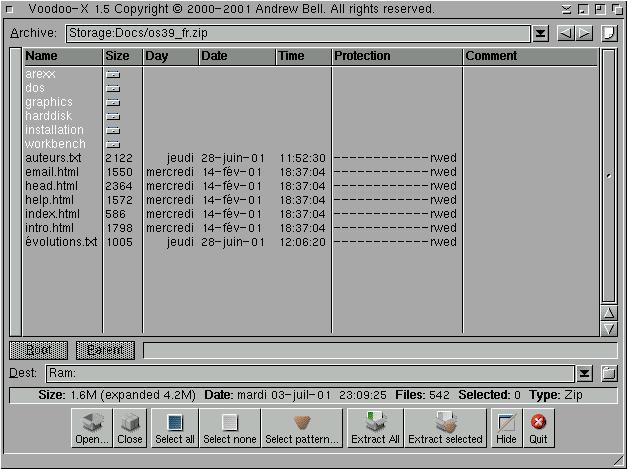Expand the Archive history dropdown
The width and height of the screenshot is (627, 469).
(540, 34)
